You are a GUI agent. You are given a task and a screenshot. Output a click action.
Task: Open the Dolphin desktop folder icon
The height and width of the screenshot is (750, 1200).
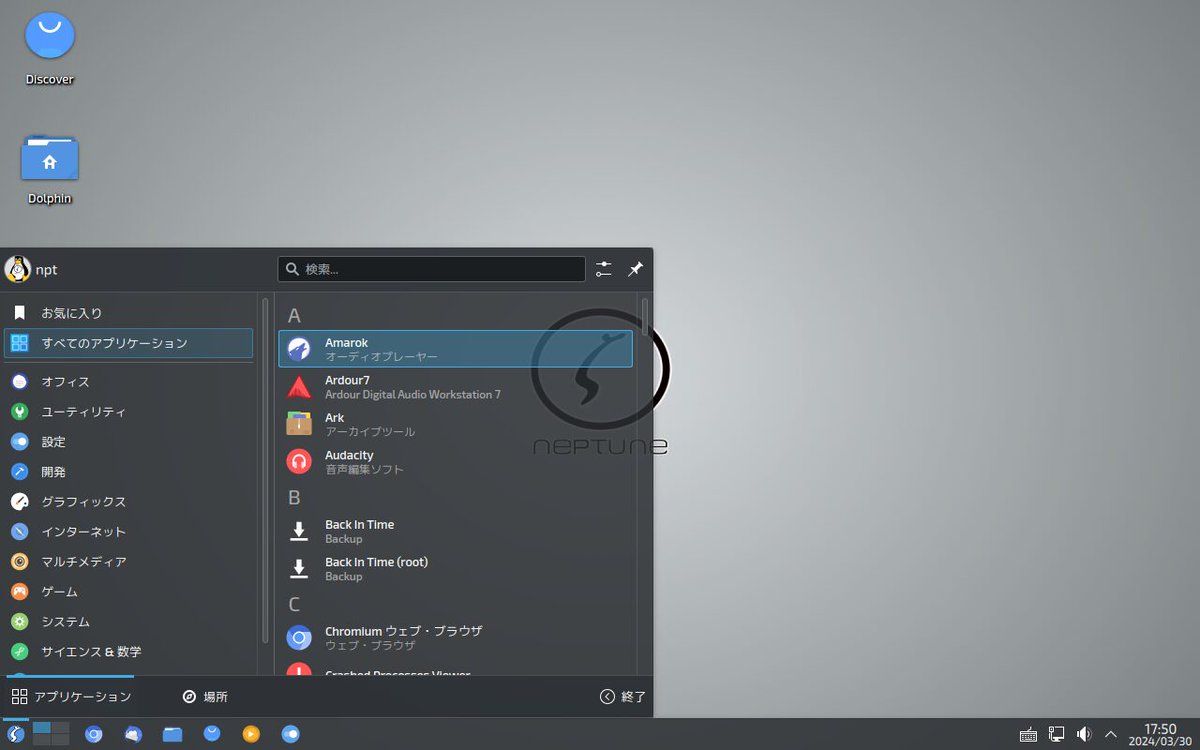point(50,168)
